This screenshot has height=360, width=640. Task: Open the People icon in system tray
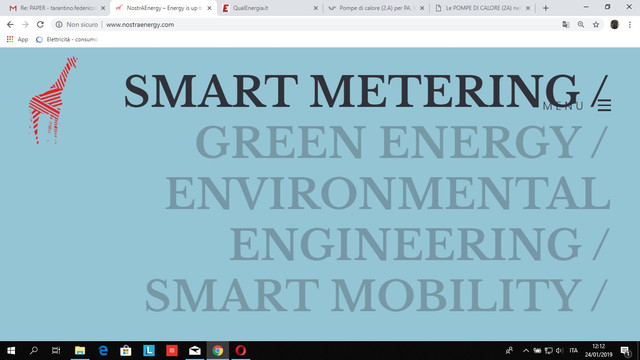(509, 351)
